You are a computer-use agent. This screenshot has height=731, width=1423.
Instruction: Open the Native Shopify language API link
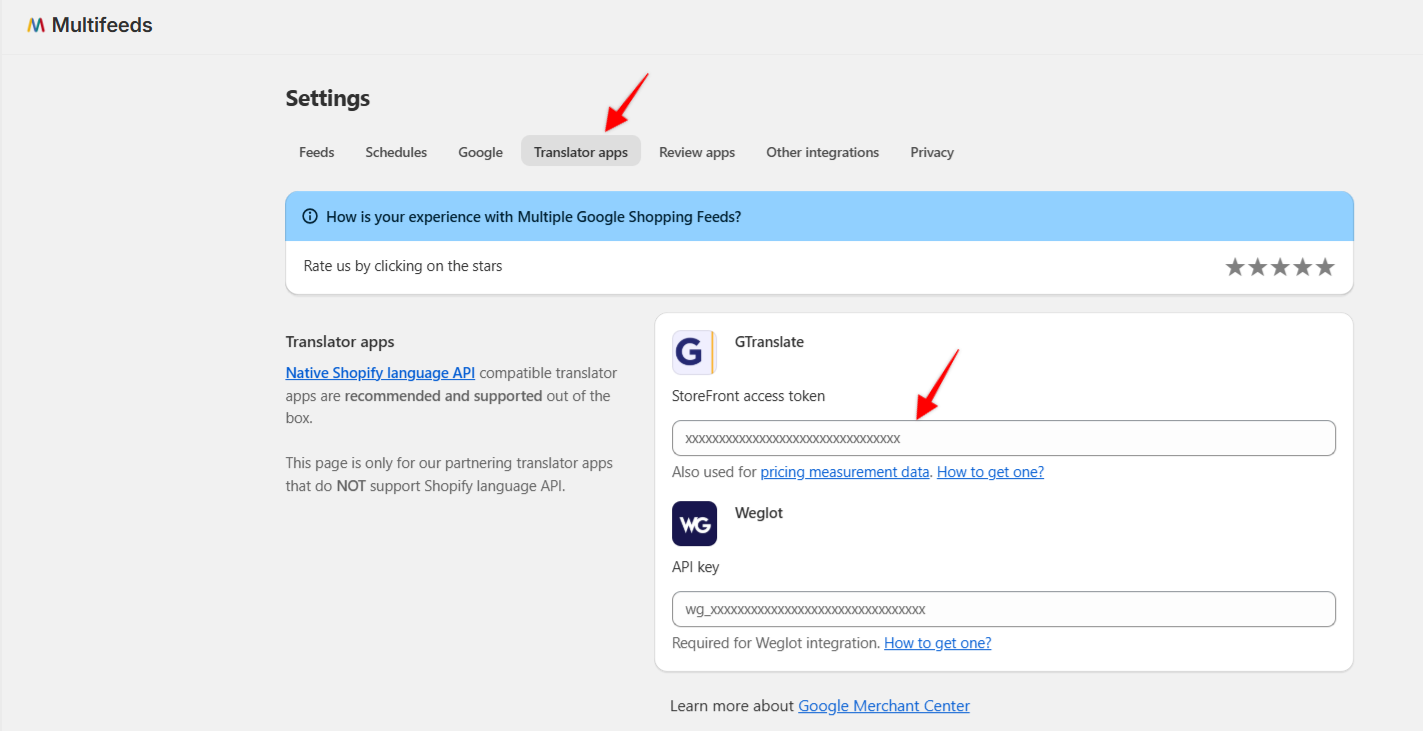point(380,373)
